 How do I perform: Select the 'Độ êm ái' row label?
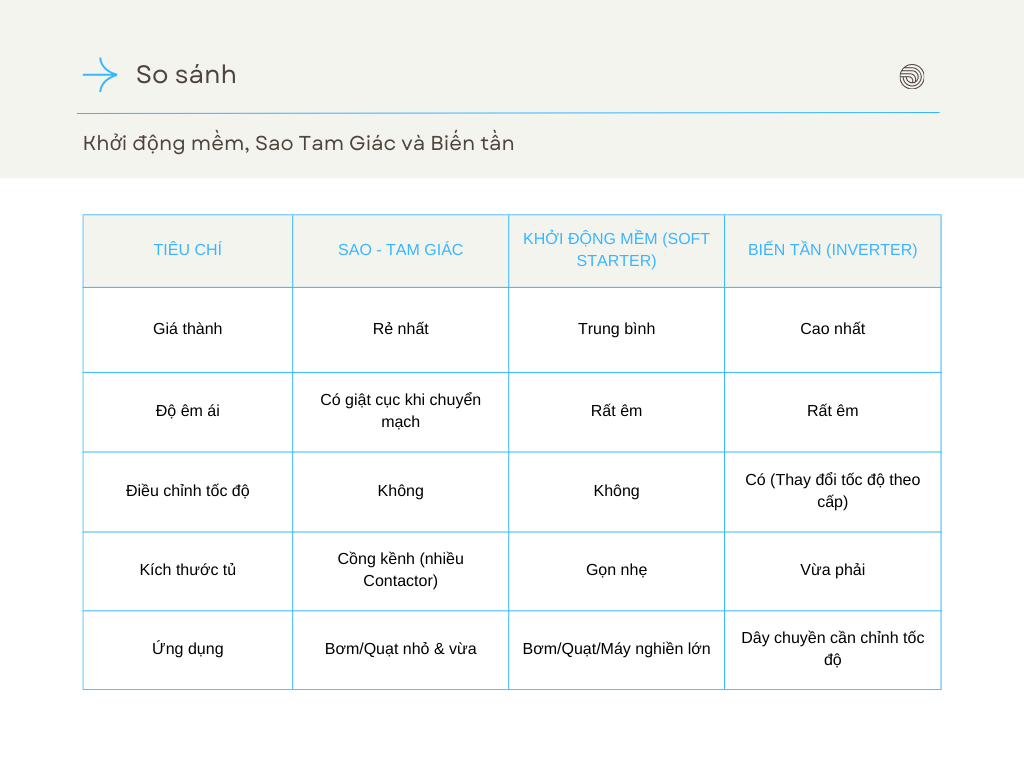click(187, 411)
